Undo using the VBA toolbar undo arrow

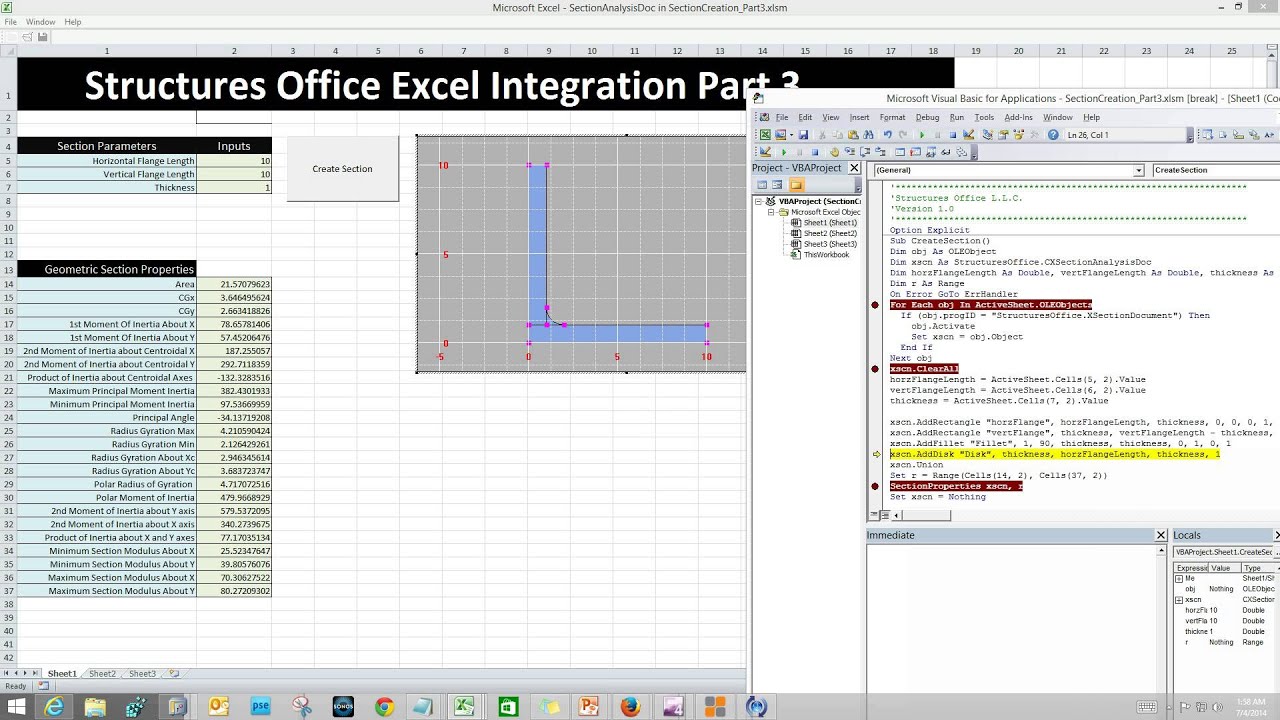click(887, 135)
